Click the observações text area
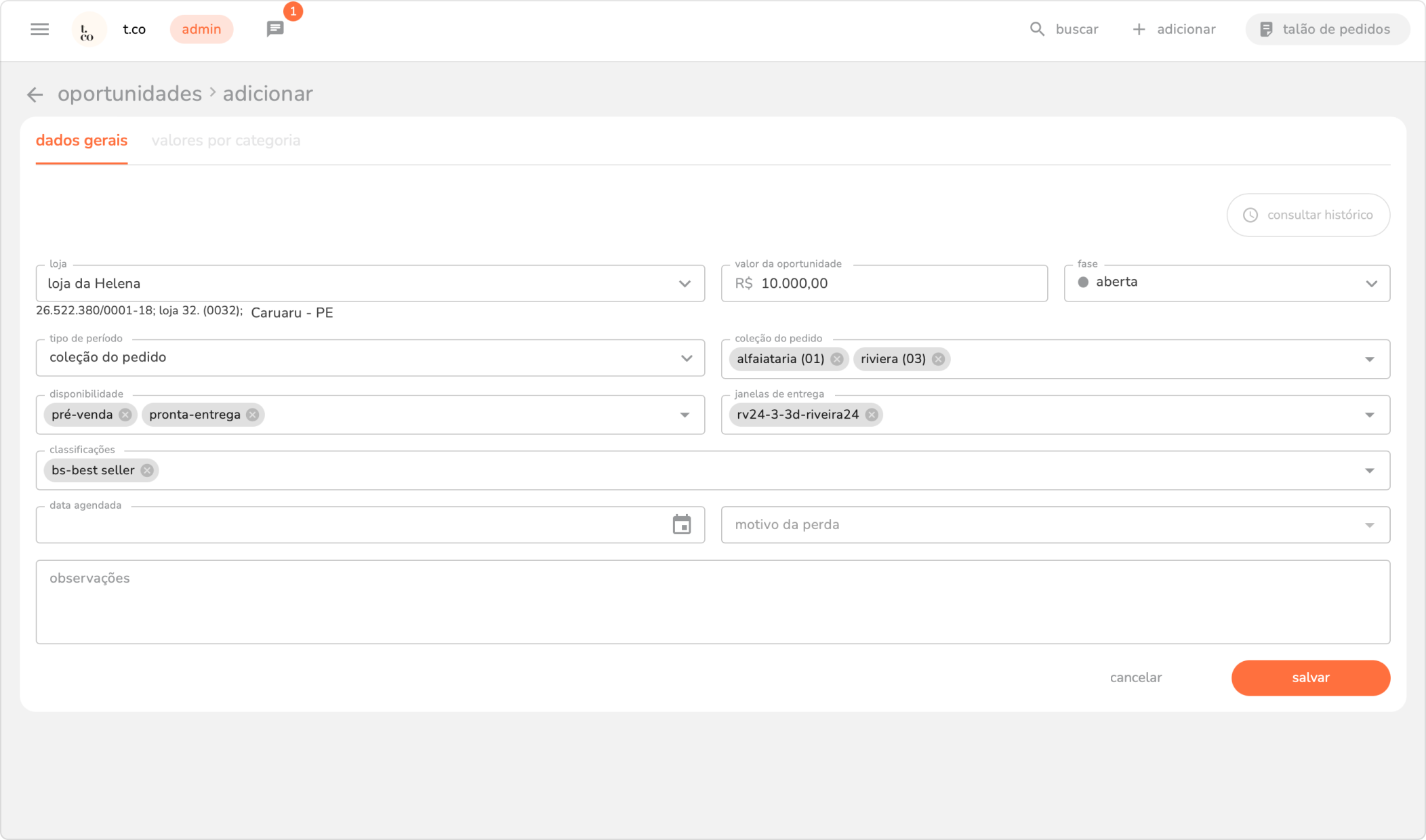 712,602
